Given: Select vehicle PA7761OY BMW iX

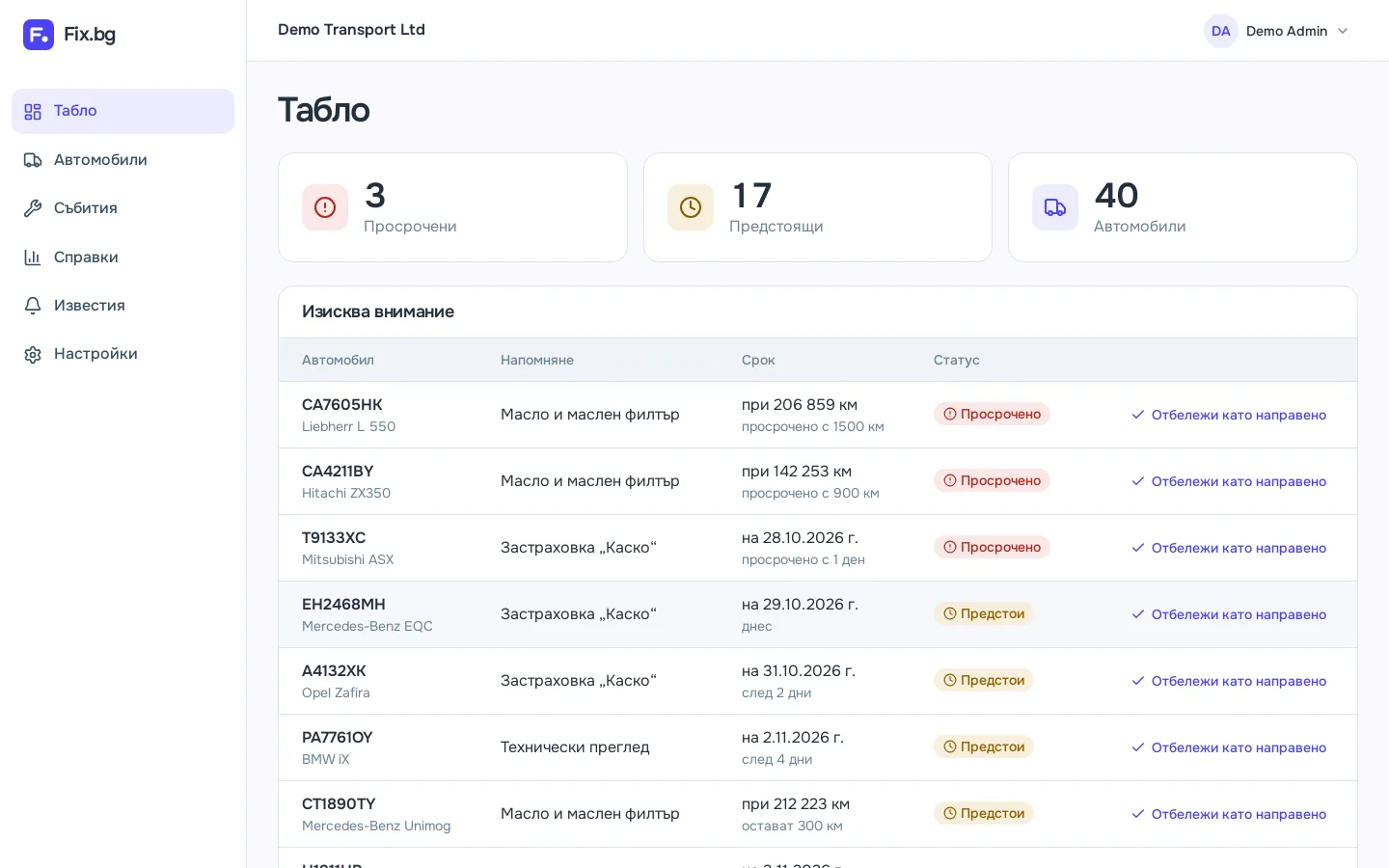Looking at the screenshot, I should pyautogui.click(x=338, y=747).
